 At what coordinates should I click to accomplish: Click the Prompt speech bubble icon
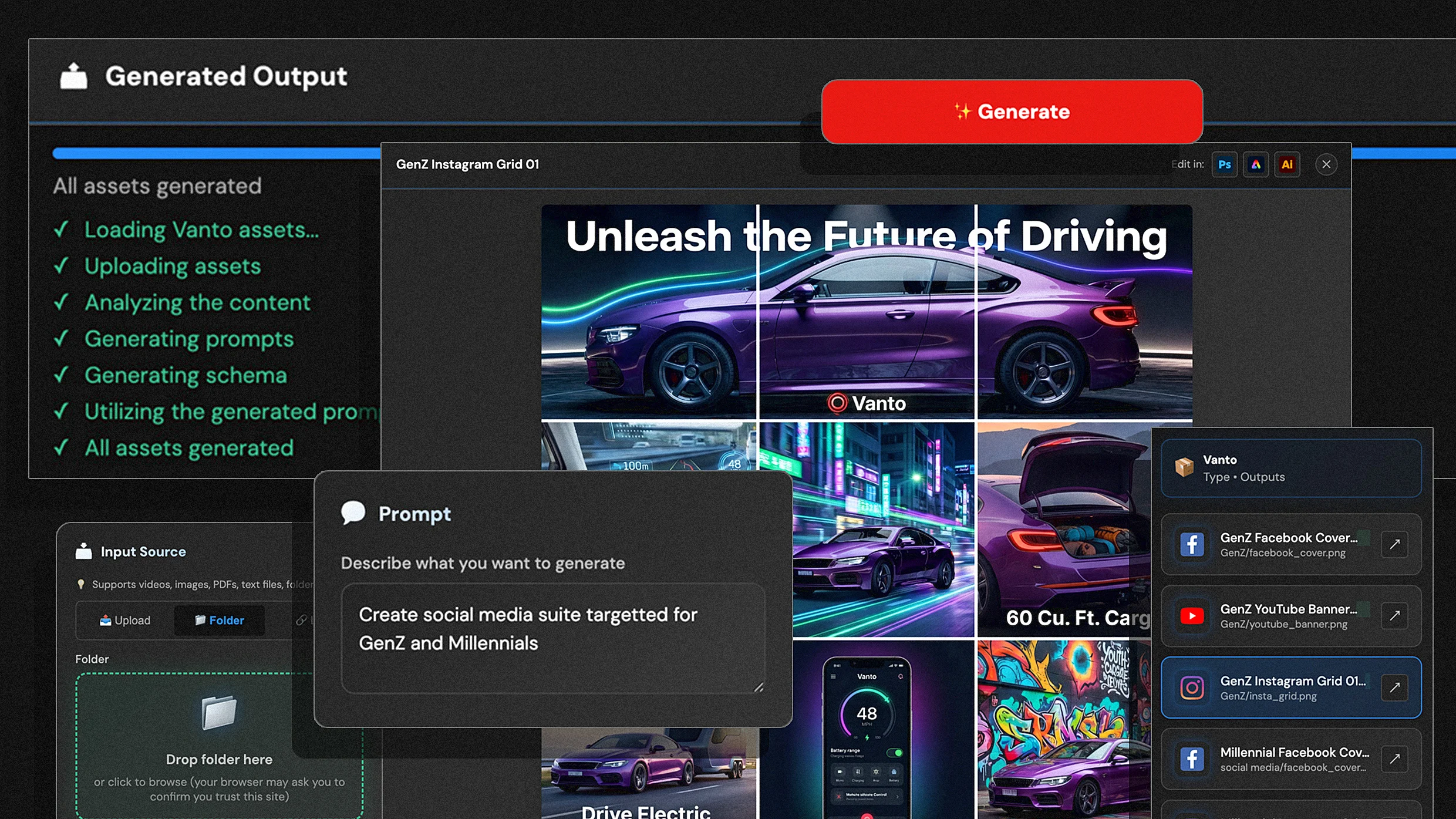pyautogui.click(x=353, y=511)
